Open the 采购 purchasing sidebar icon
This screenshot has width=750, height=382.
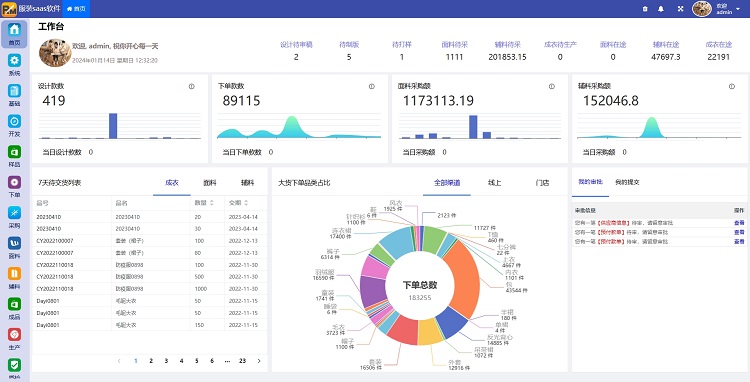coord(14,217)
